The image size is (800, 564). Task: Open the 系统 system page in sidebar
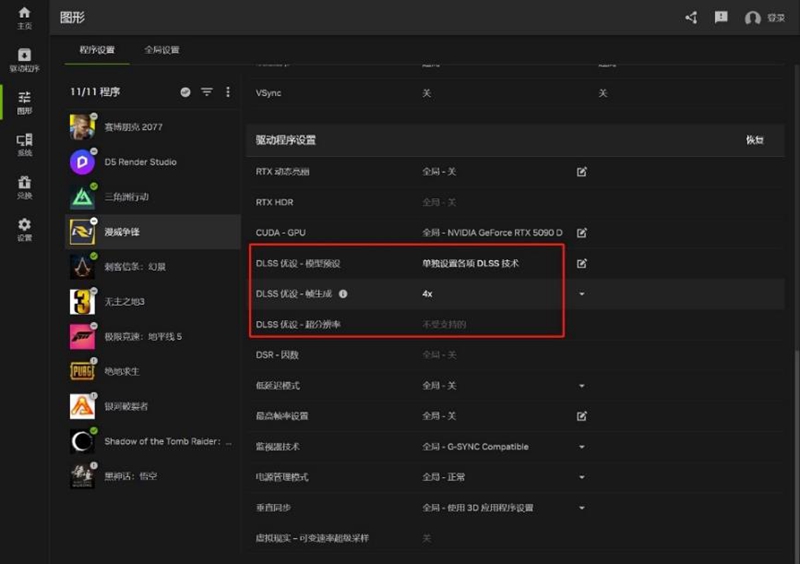tap(24, 144)
